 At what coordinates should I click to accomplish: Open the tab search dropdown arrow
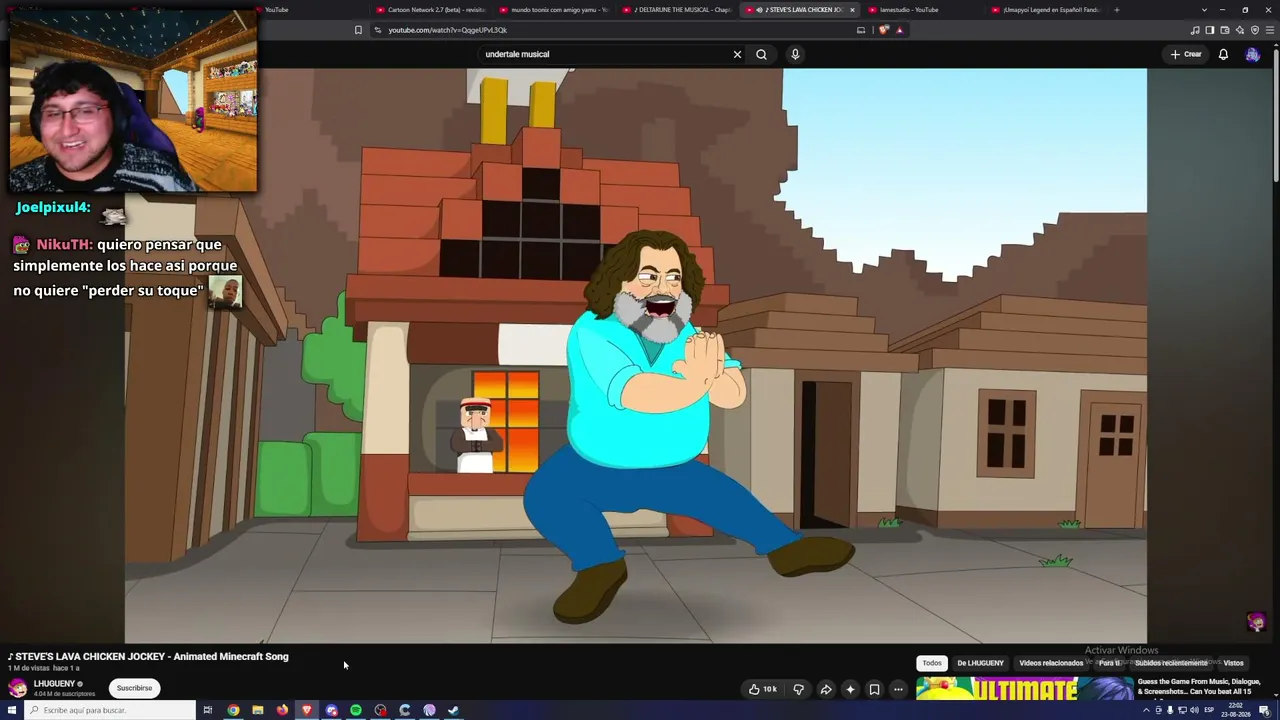click(1204, 10)
